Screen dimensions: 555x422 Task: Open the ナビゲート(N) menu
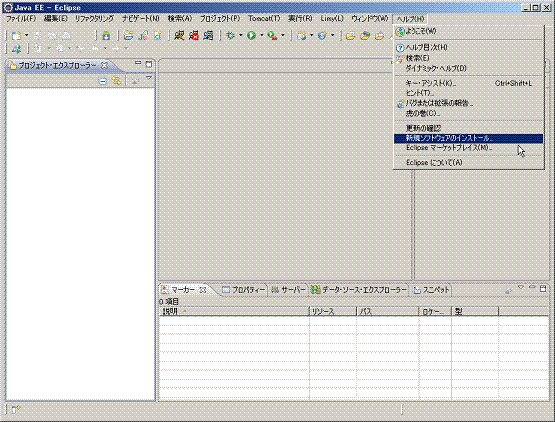(141, 18)
